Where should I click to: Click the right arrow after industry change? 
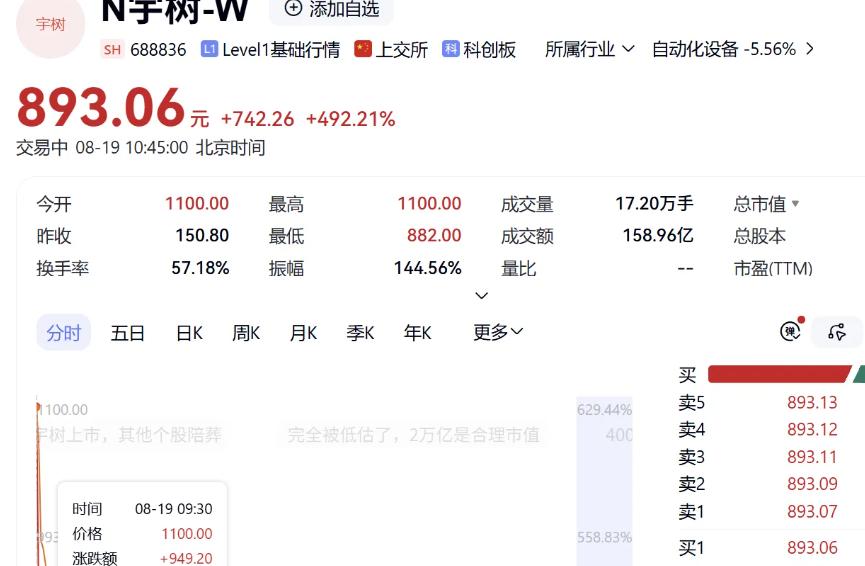point(809,49)
